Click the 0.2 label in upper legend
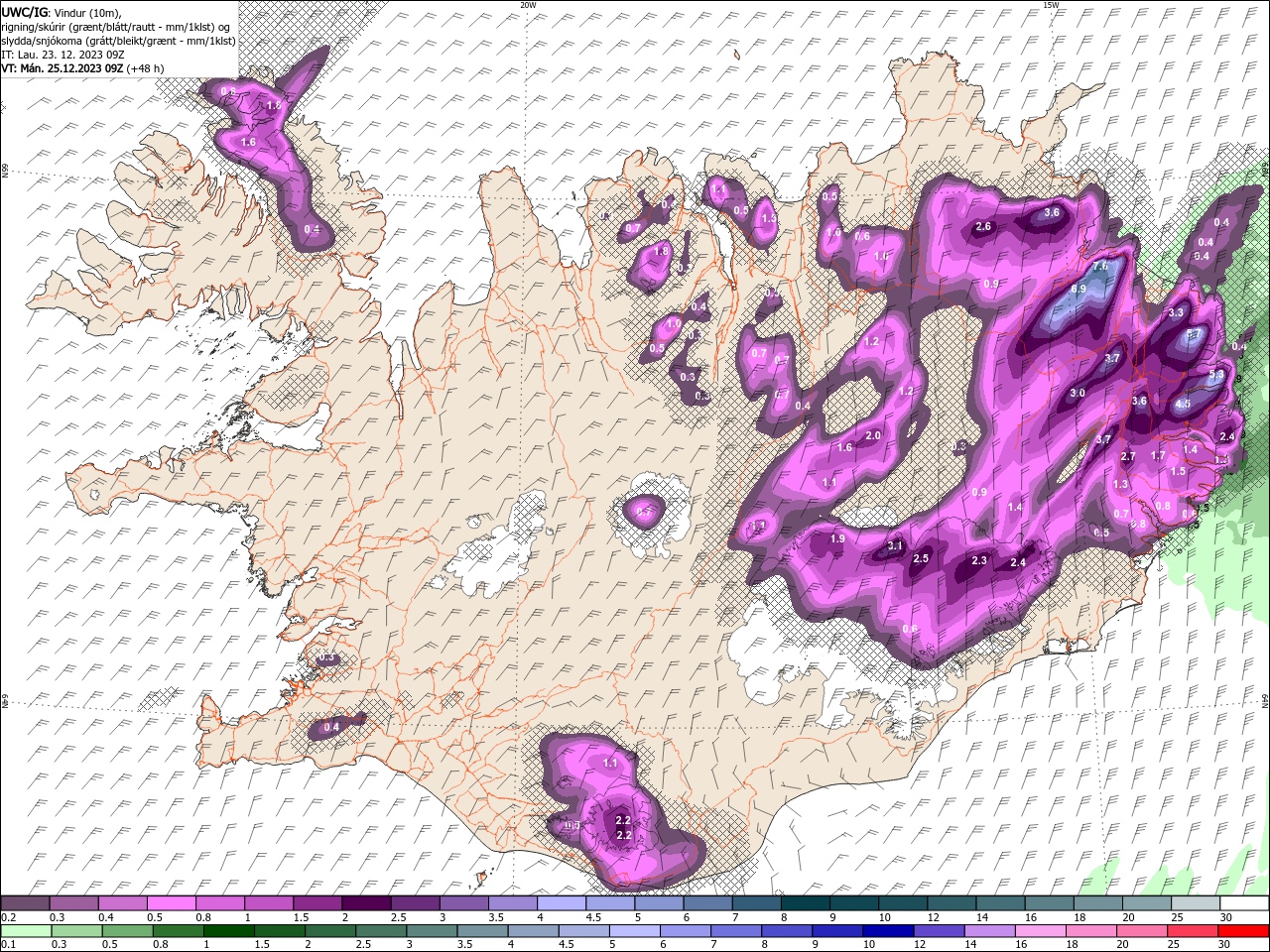The image size is (1270, 952). (9, 917)
